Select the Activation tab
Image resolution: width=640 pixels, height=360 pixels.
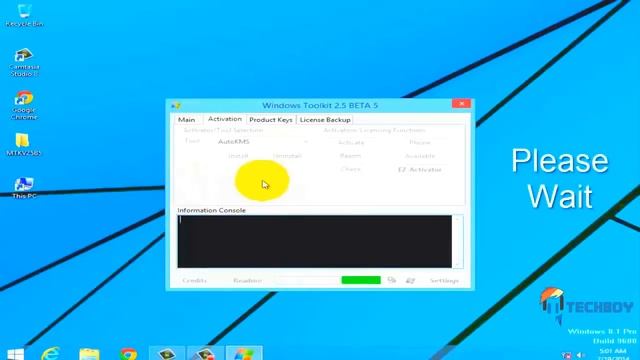click(x=225, y=119)
